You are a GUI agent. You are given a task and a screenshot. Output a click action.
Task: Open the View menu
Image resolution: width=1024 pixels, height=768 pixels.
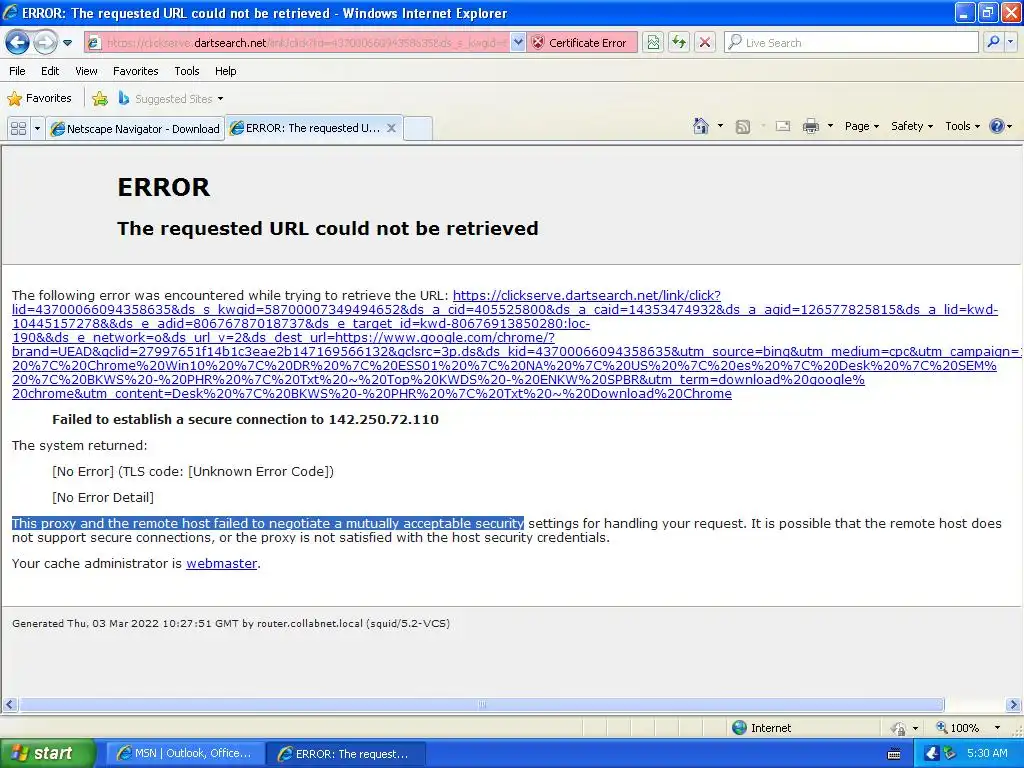(x=86, y=71)
